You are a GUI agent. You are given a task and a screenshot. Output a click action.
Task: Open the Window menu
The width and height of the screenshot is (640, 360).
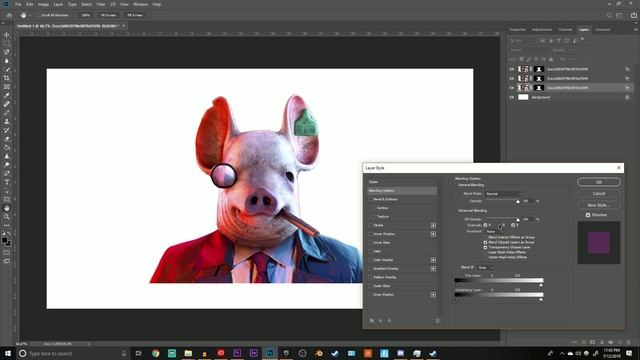[x=140, y=4]
